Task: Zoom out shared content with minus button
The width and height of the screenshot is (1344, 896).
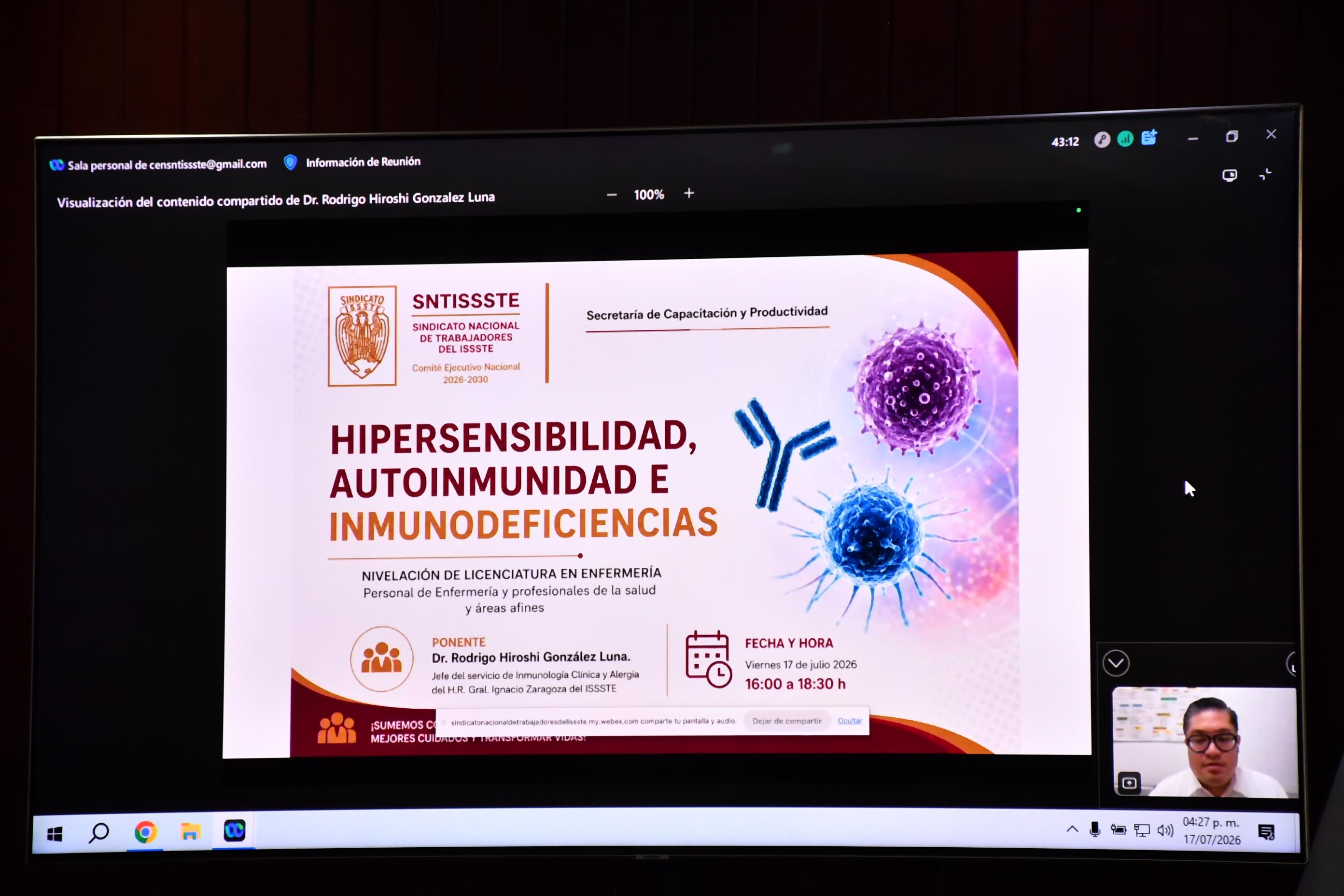Action: click(x=612, y=195)
